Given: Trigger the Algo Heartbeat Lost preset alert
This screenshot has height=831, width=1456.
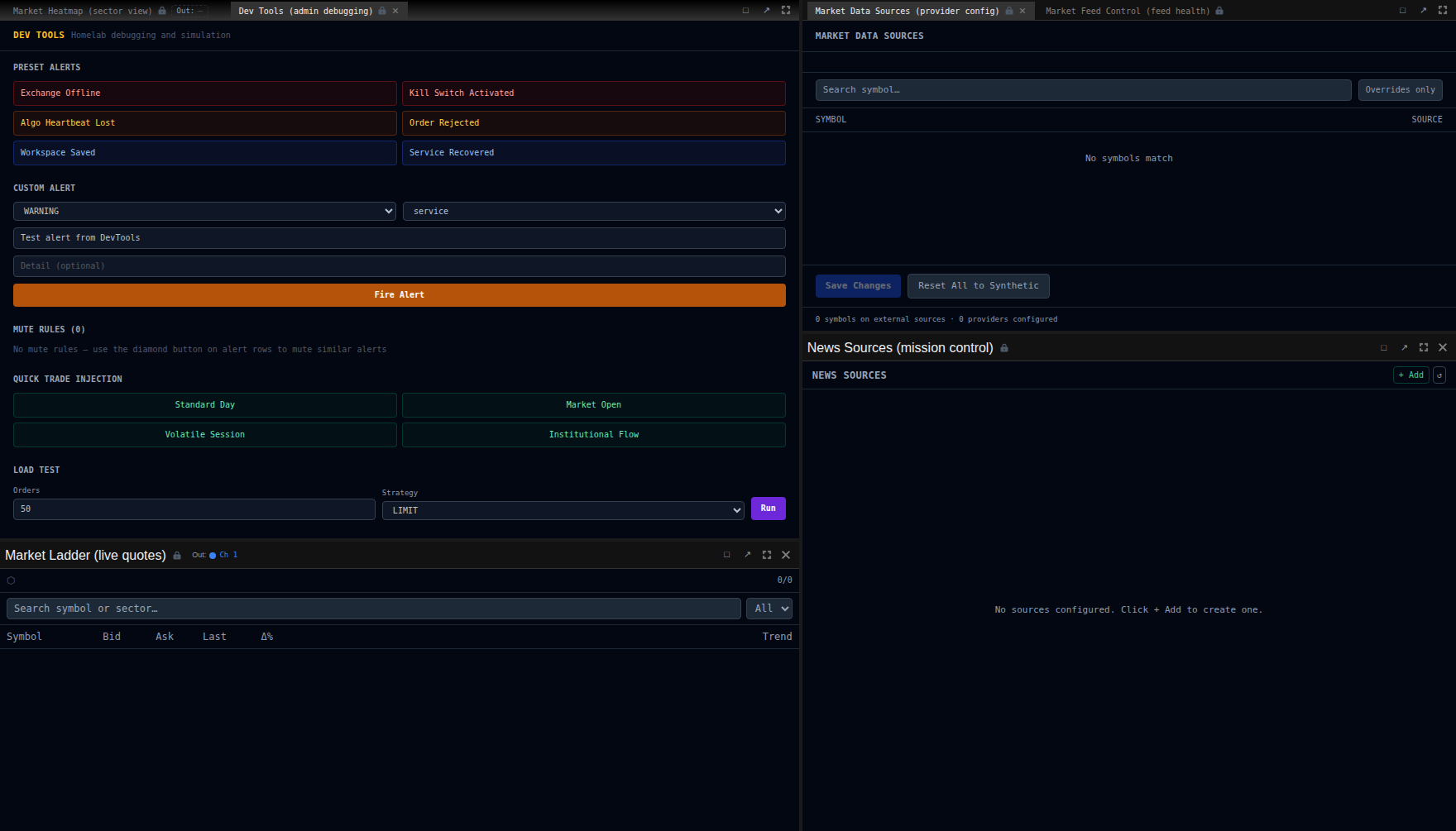Looking at the screenshot, I should click(204, 123).
